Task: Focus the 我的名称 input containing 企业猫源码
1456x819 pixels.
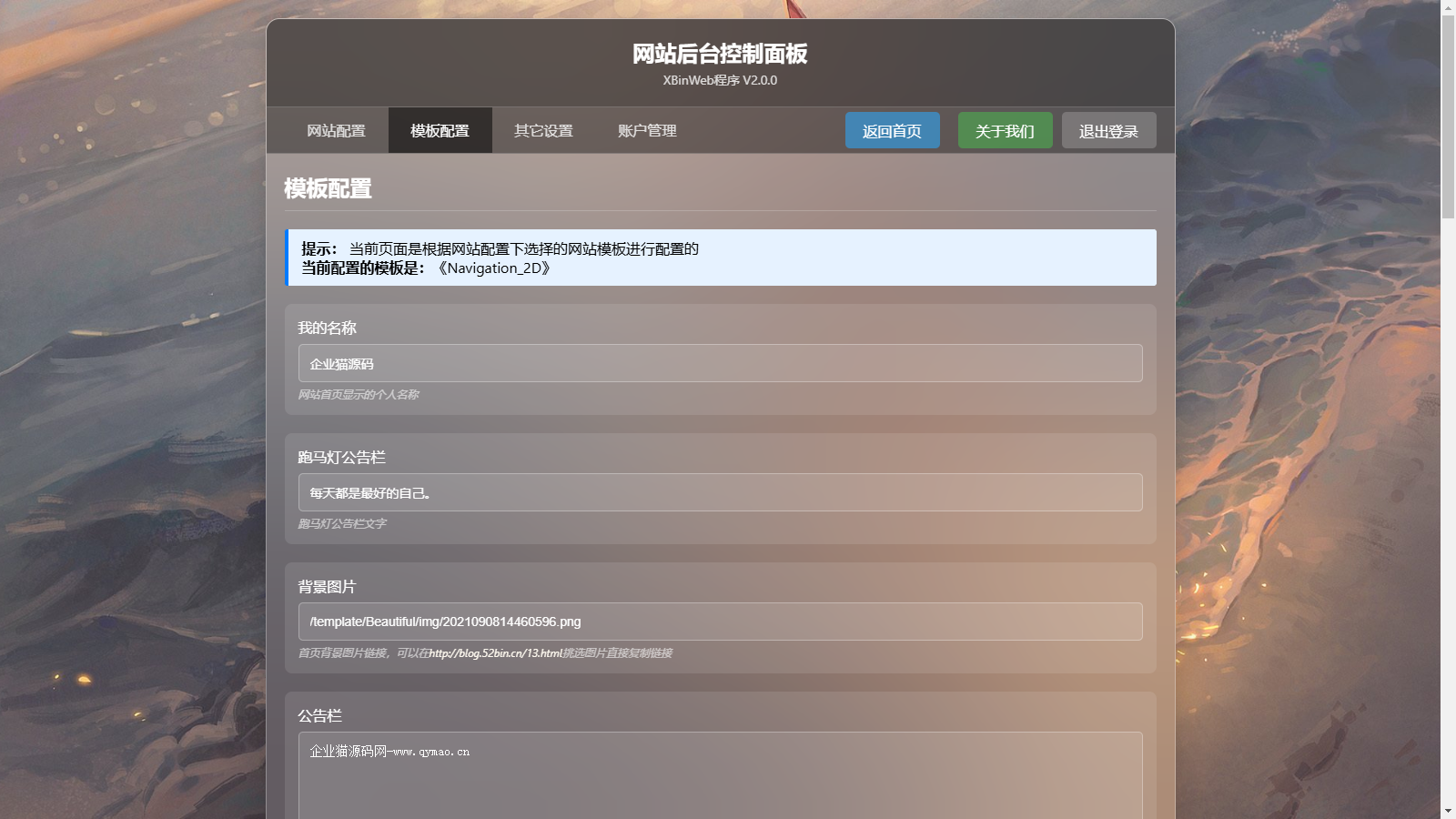Action: pyautogui.click(x=720, y=363)
